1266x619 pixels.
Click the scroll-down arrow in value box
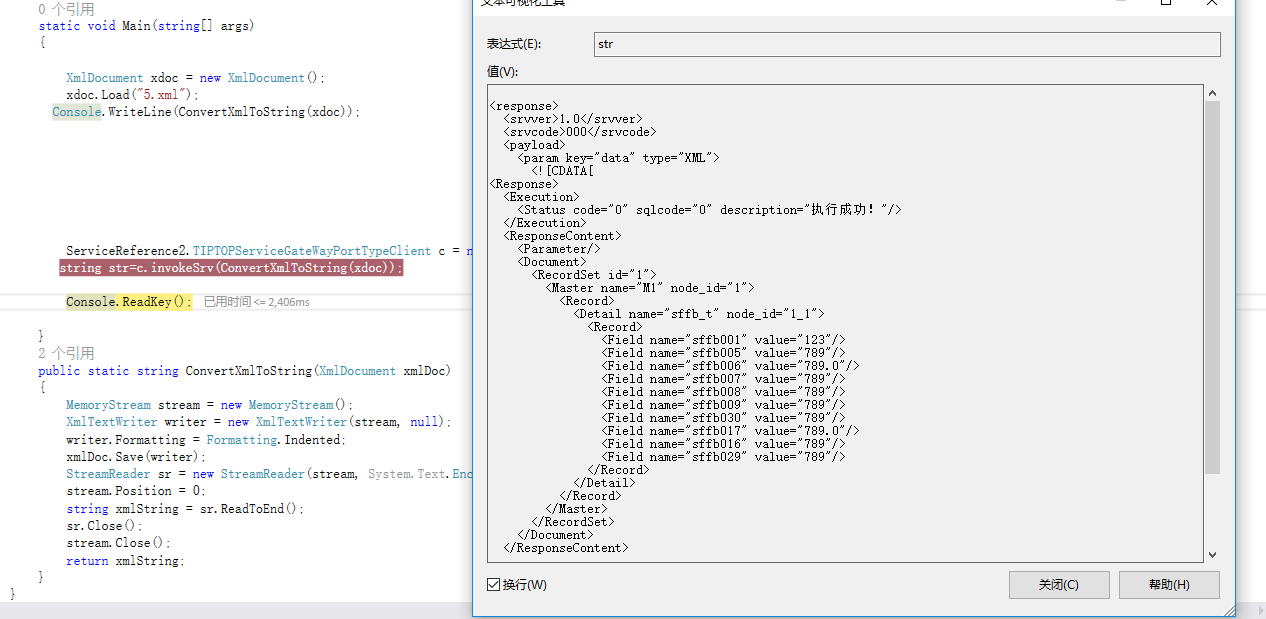1212,554
